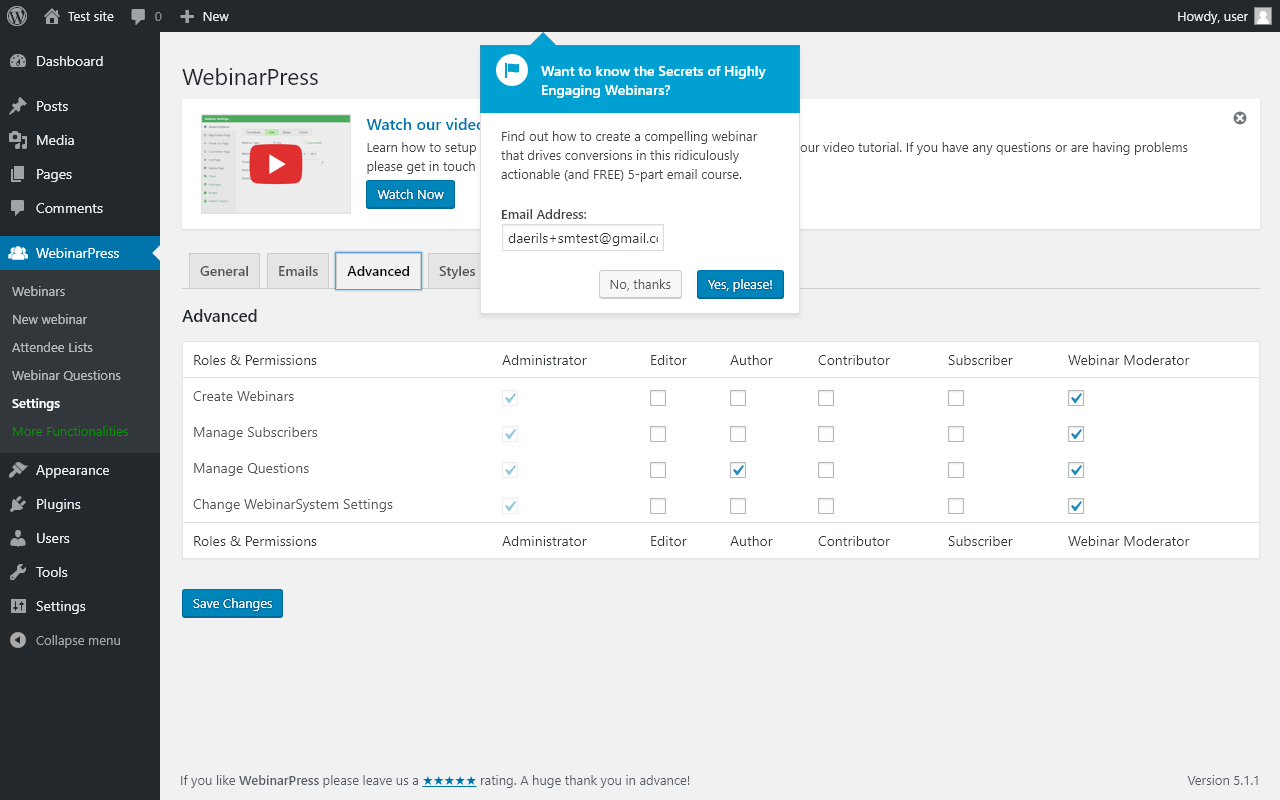Open Attendee Lists submenu item
The height and width of the screenshot is (800, 1280).
[52, 347]
